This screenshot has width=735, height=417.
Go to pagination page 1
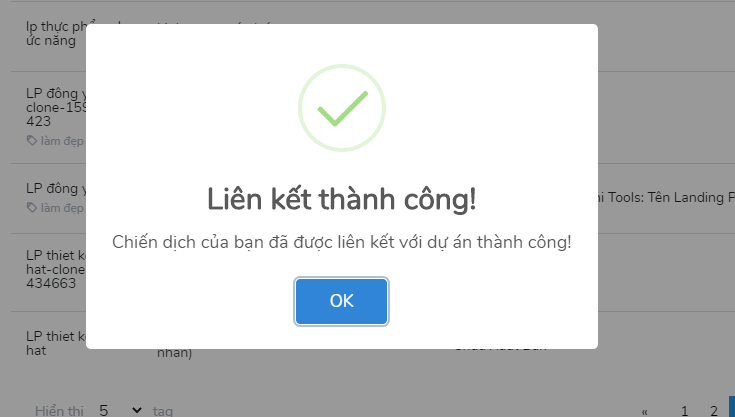click(x=684, y=411)
